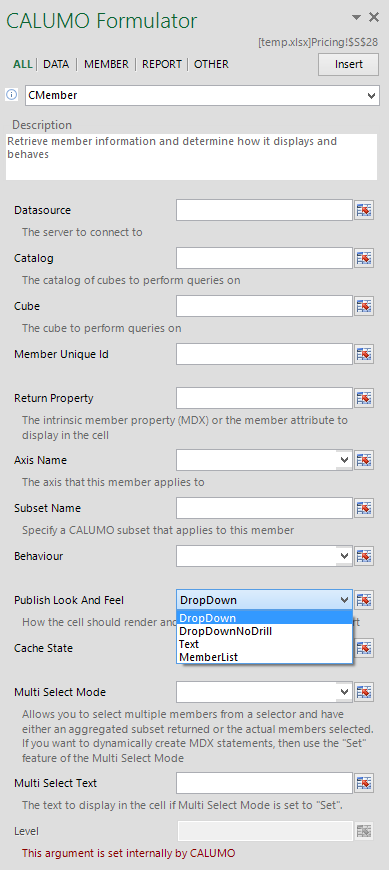This screenshot has height=870, width=389.
Task: Select DropDownNoDrill option in the list
Action: tap(264, 631)
